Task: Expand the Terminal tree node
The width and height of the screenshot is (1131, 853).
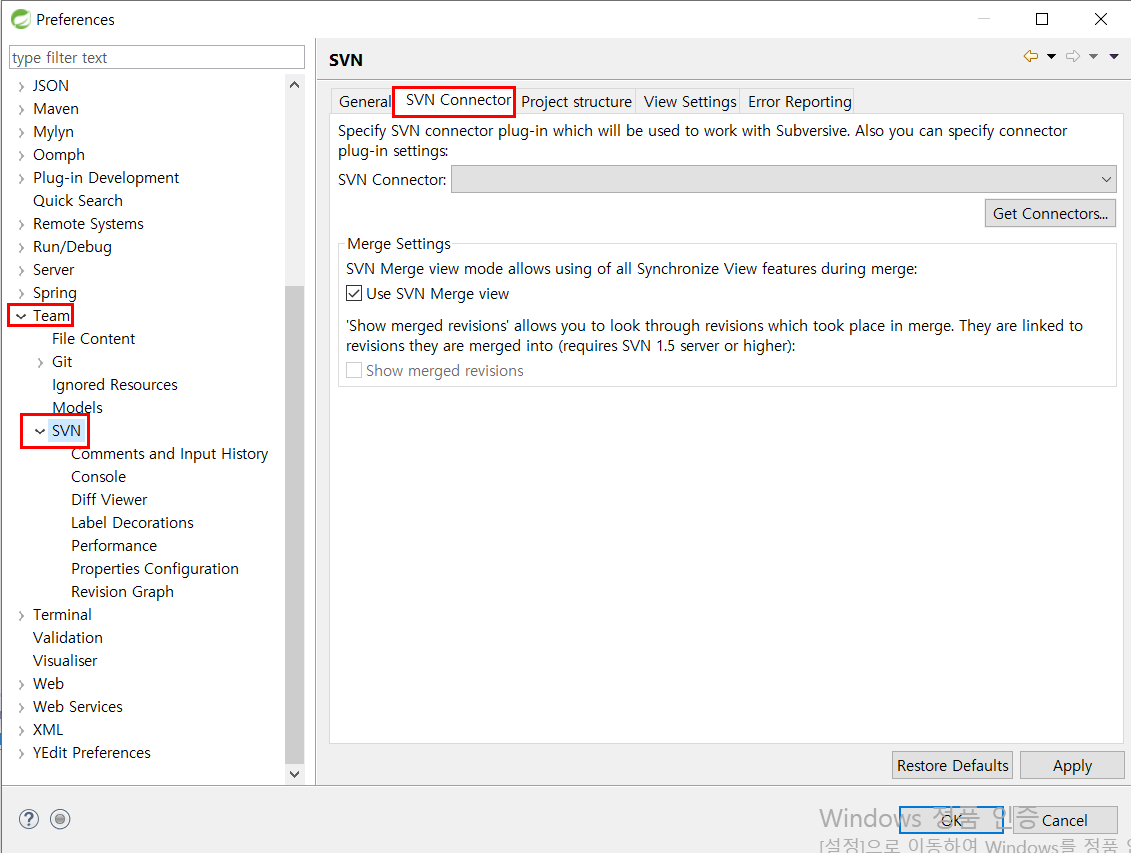Action: [x=21, y=616]
